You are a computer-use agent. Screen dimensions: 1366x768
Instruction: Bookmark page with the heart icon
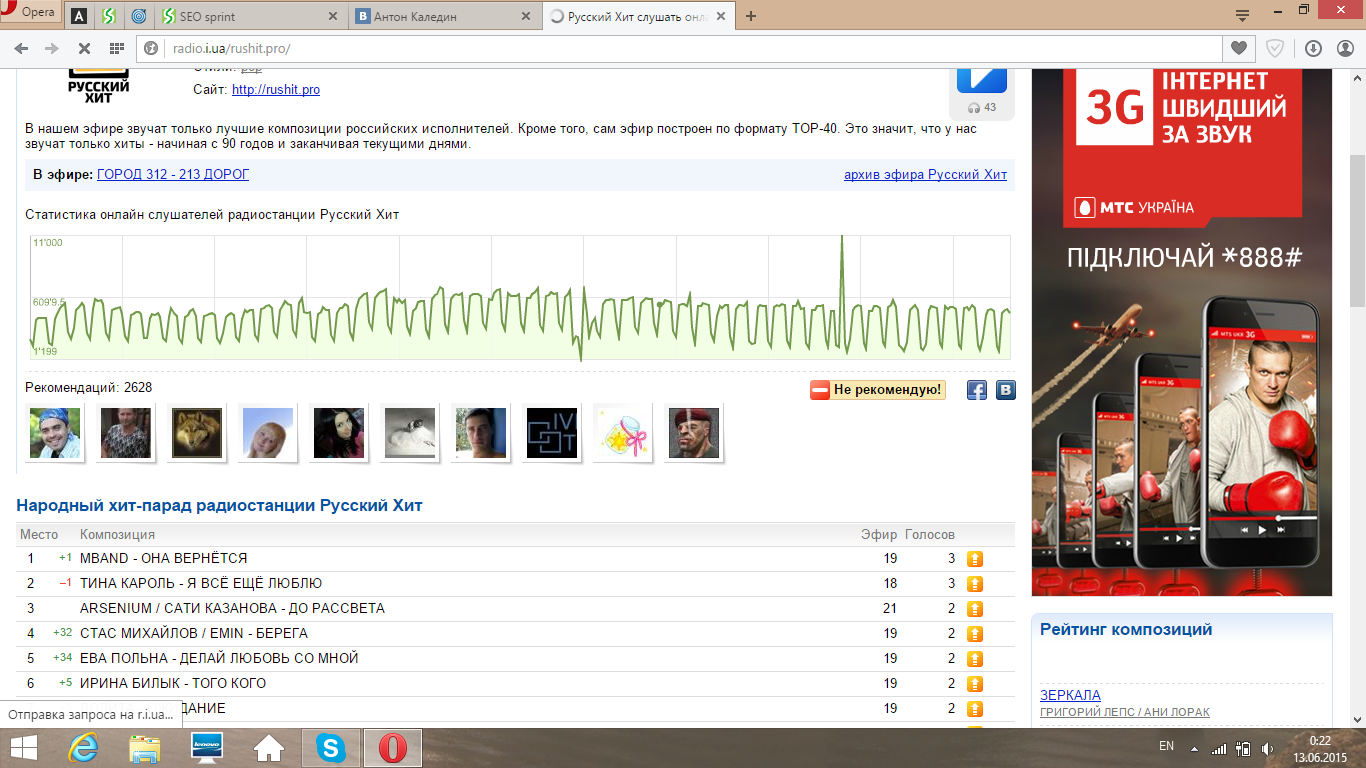pos(1238,48)
